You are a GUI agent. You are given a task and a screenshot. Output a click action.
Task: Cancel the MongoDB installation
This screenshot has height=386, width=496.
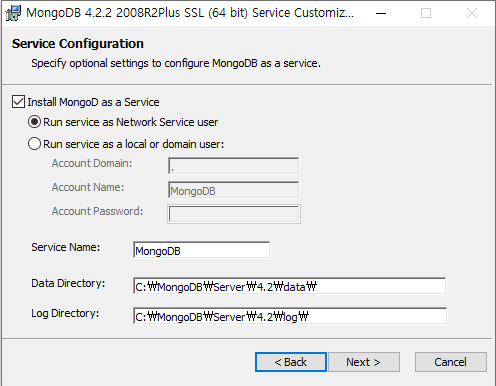(451, 362)
